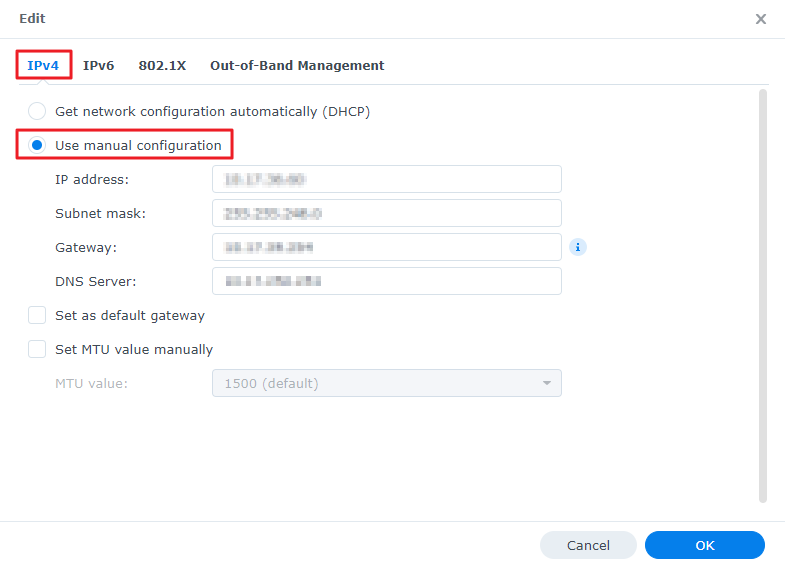Select Get network configuration automatically (DHCP)
Image resolution: width=785 pixels, height=566 pixels.
[37, 111]
